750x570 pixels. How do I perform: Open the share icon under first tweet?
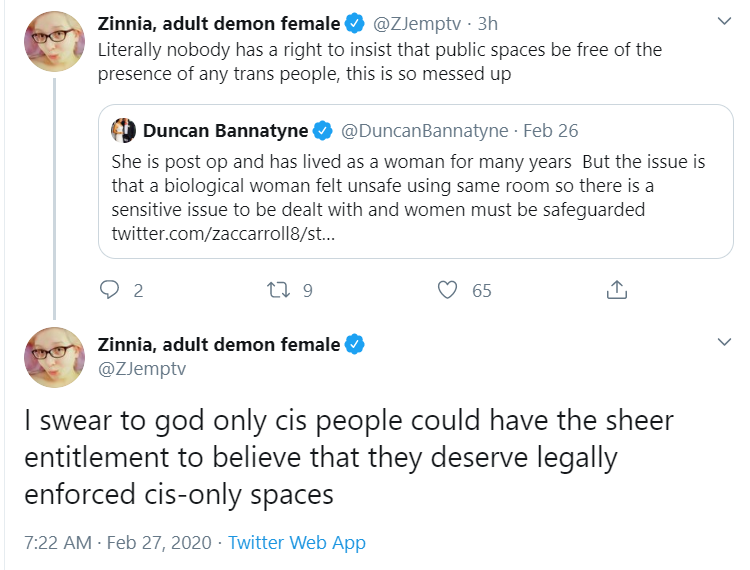pyautogui.click(x=617, y=289)
